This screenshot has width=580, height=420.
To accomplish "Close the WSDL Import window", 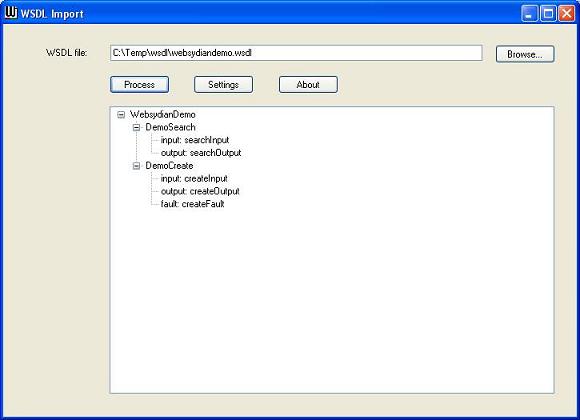I will coord(567,14).
